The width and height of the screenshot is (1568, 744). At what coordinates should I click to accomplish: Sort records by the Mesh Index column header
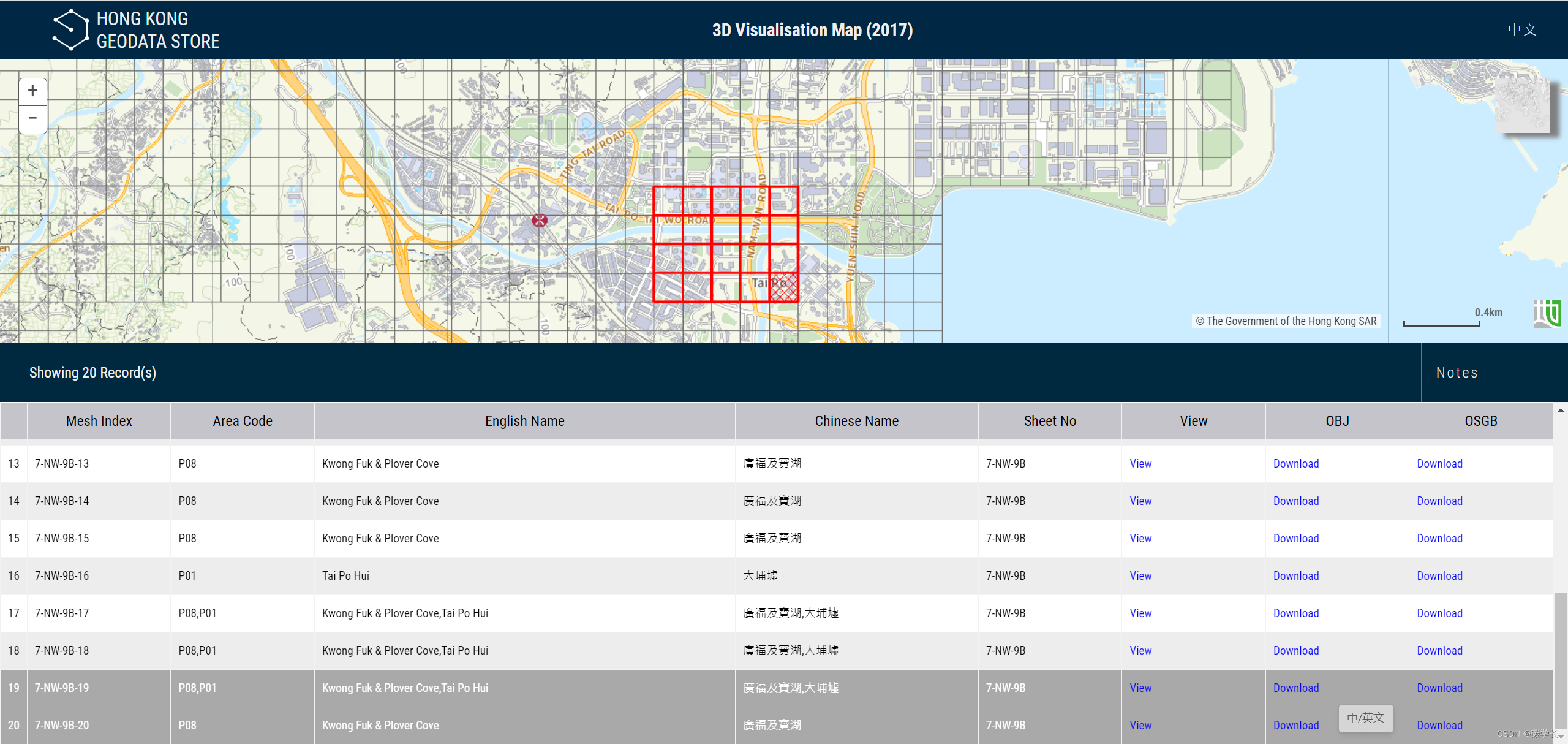click(99, 421)
